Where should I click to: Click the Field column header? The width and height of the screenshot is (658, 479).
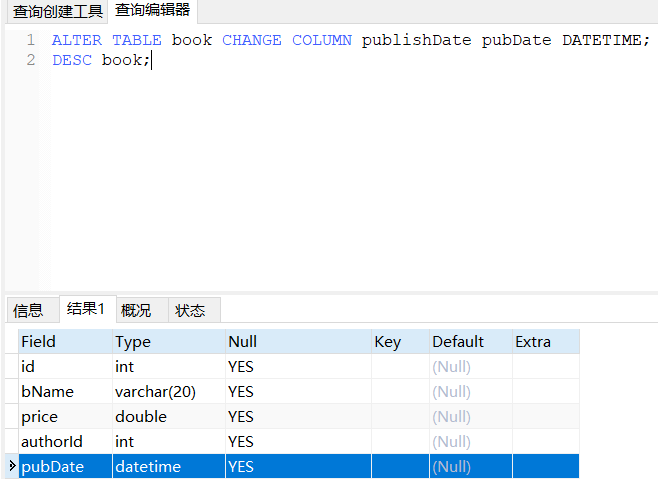click(65, 342)
